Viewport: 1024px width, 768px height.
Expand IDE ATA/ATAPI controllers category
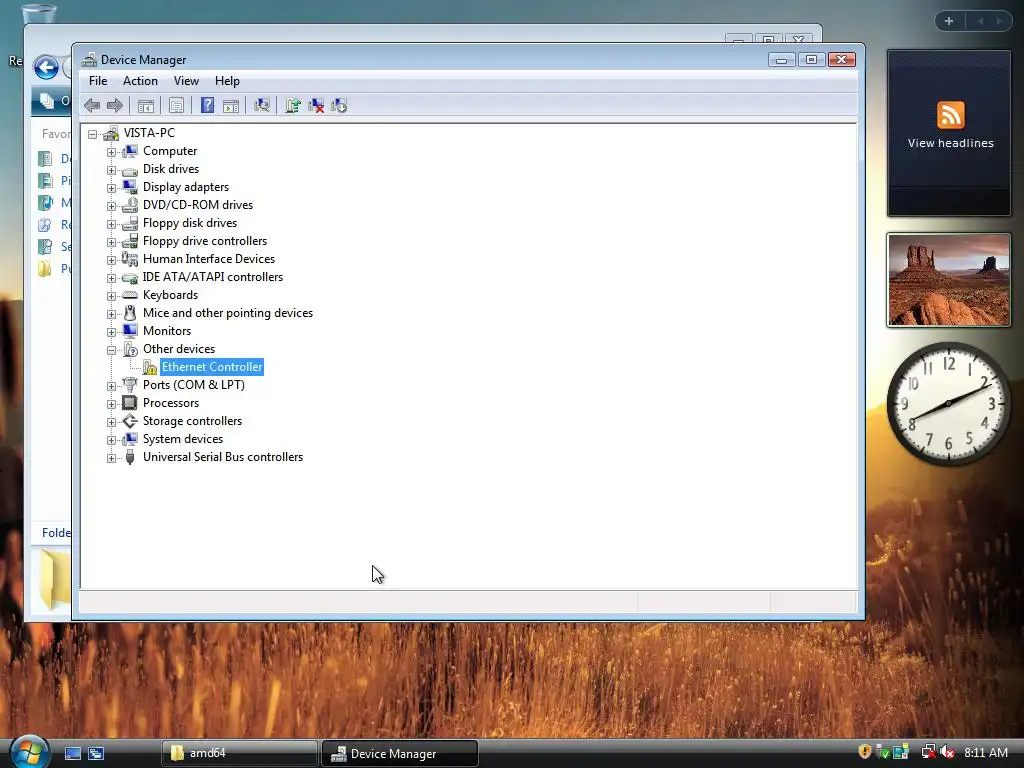112,278
